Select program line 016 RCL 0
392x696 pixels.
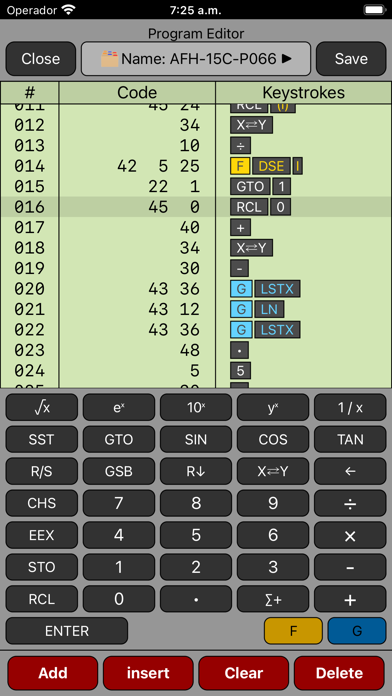coord(196,207)
